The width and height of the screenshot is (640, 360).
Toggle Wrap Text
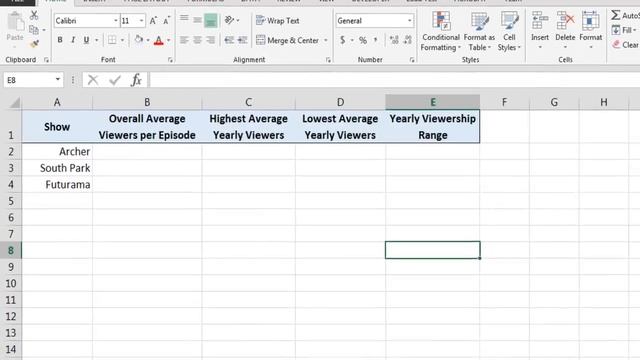coord(278,20)
